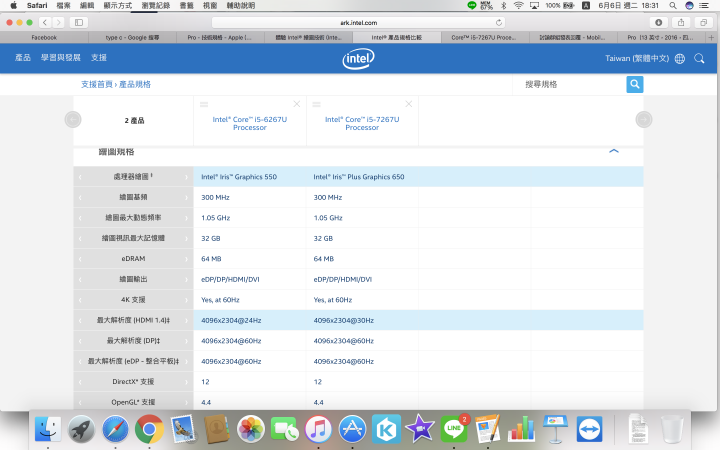Image resolution: width=720 pixels, height=450 pixels.
Task: Click the right carousel arrow button
Action: point(644,120)
